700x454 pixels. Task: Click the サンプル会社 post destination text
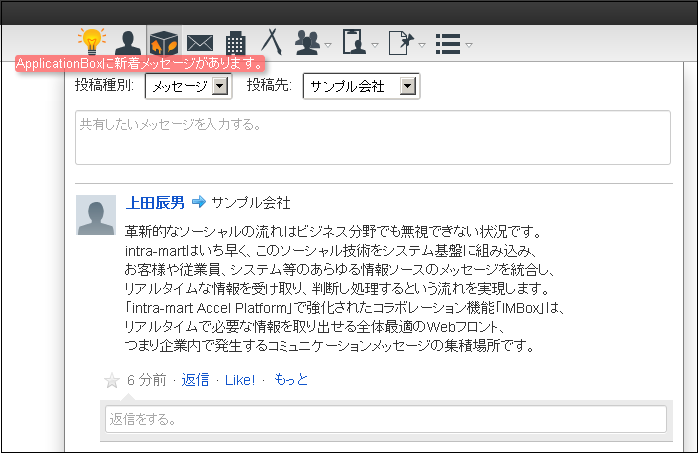(251, 203)
